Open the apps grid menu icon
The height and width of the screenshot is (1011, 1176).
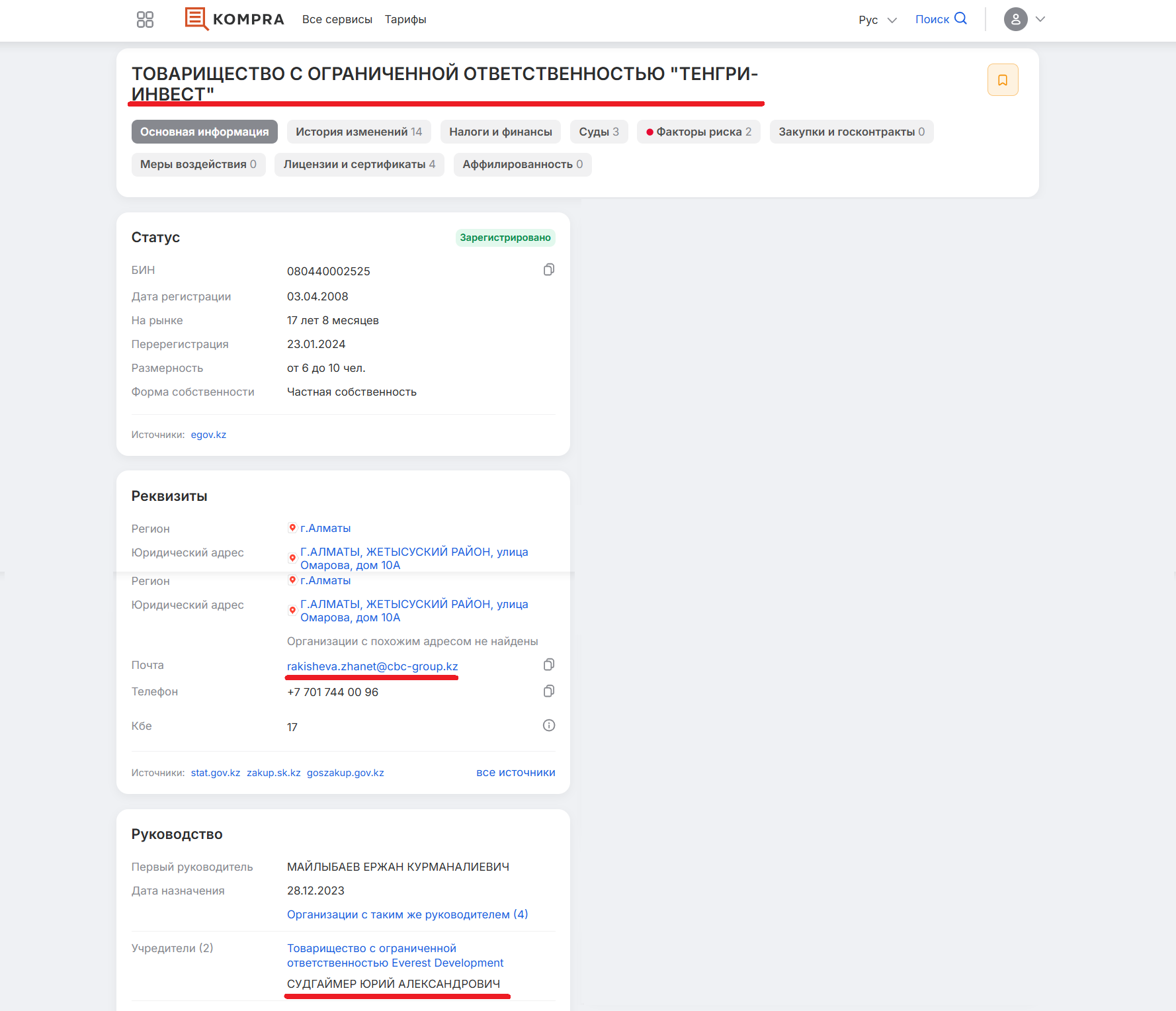click(x=145, y=19)
